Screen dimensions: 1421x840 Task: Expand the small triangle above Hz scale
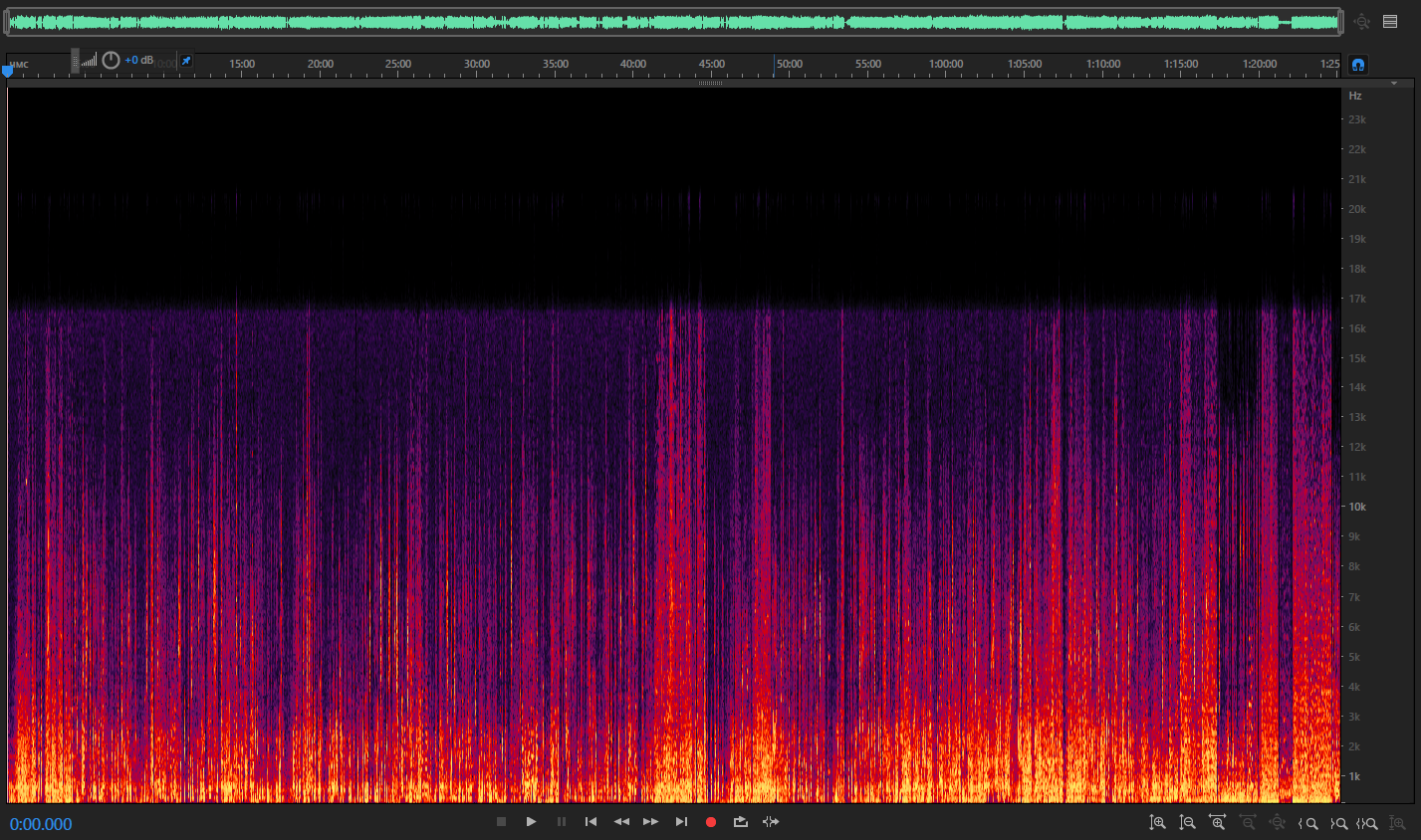click(1394, 84)
